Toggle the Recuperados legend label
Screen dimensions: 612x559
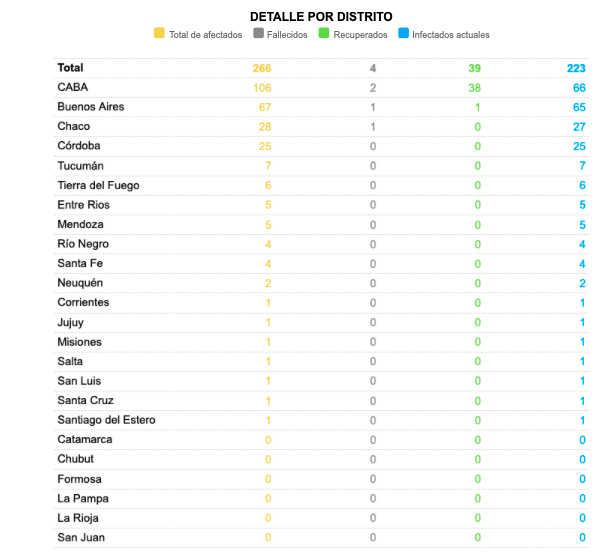[362, 35]
